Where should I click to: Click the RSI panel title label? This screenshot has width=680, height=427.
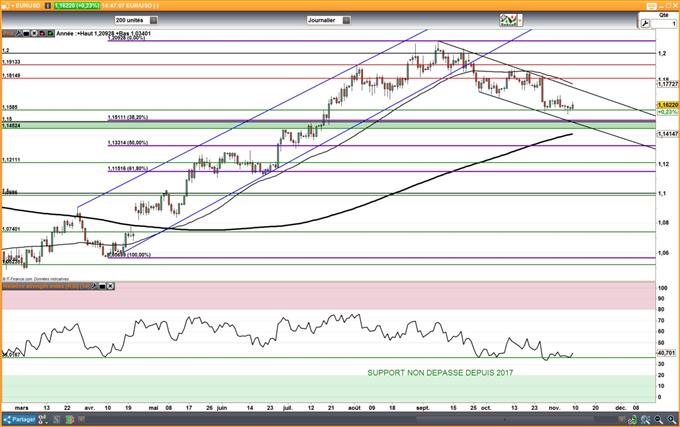tap(47, 286)
